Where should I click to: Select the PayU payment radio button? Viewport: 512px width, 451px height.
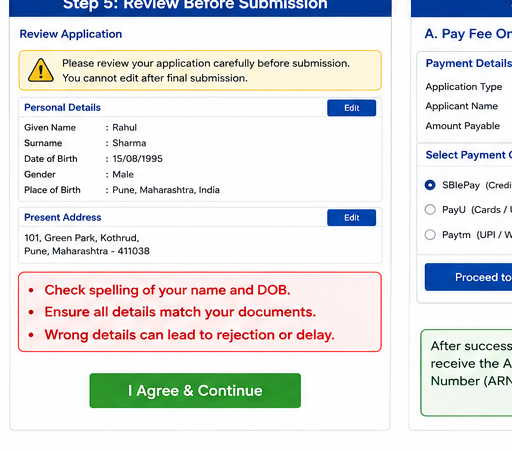point(430,210)
